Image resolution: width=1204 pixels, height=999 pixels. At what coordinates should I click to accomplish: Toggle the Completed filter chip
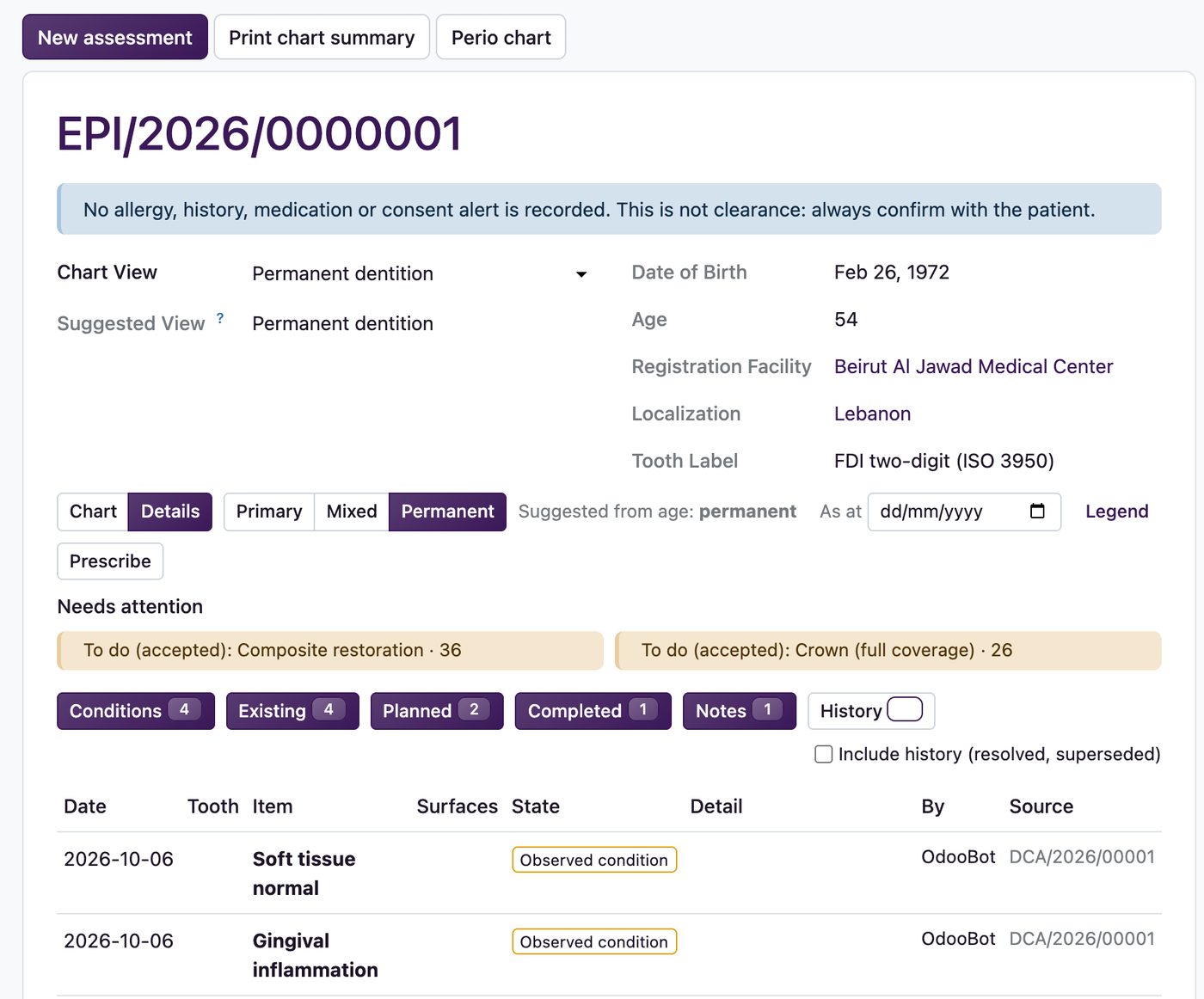tap(593, 711)
